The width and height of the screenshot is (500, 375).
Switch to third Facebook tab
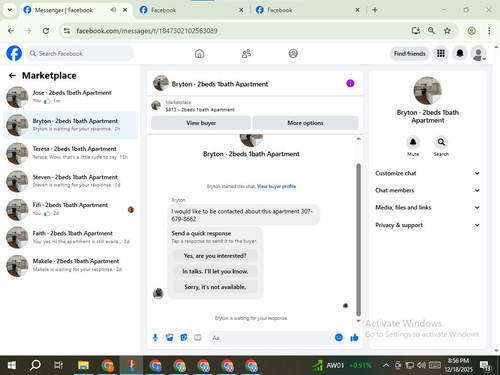point(308,10)
